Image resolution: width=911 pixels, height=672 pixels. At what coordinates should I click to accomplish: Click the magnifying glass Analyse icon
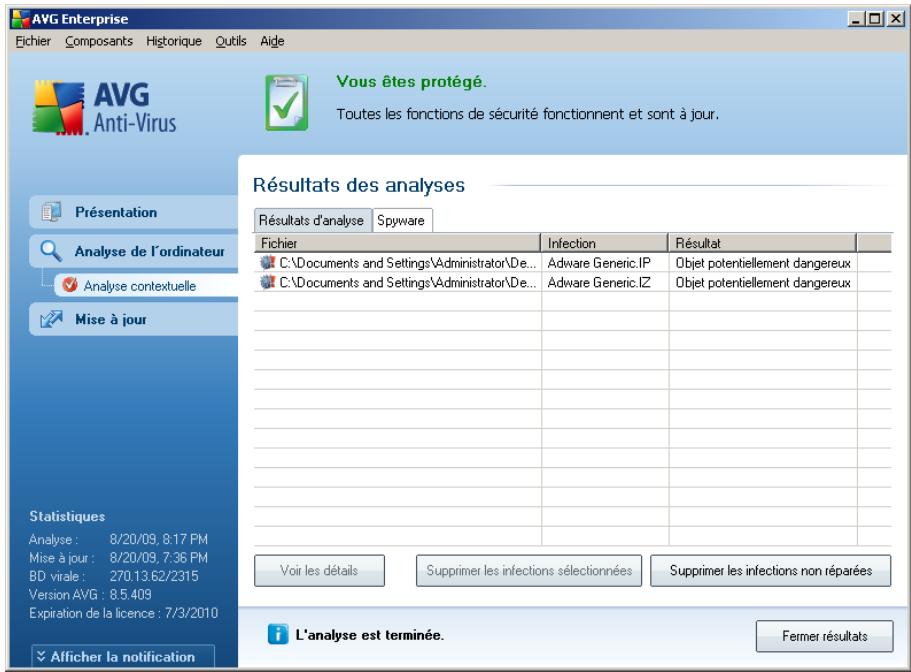pyautogui.click(x=51, y=251)
